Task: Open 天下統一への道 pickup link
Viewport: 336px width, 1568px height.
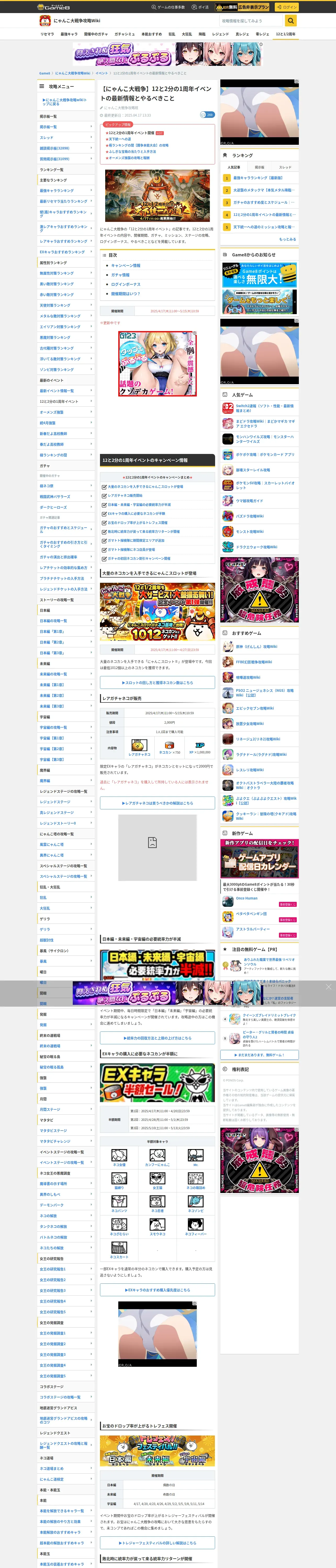Action: coord(120,139)
